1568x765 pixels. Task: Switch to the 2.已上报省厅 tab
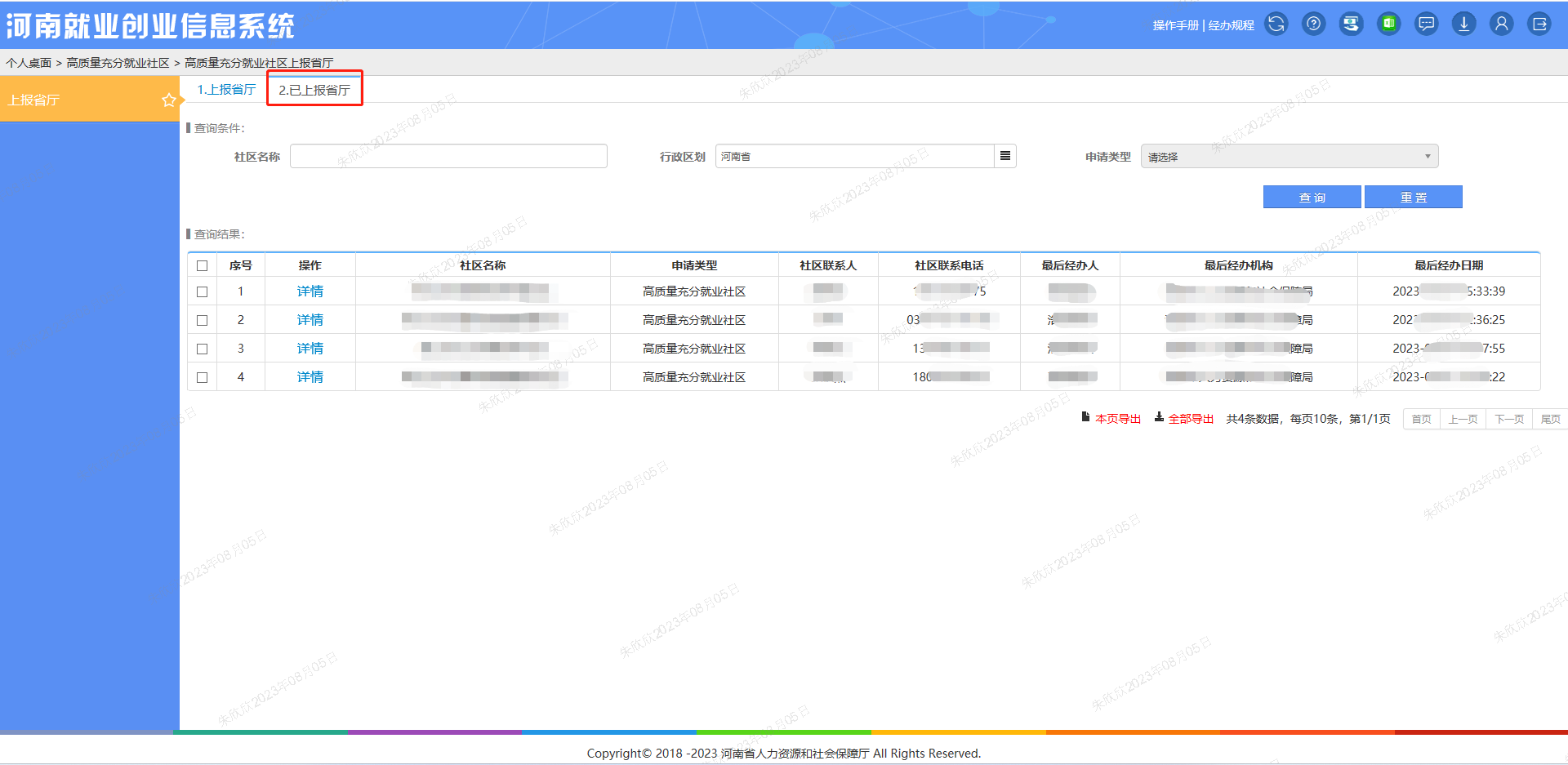point(314,89)
